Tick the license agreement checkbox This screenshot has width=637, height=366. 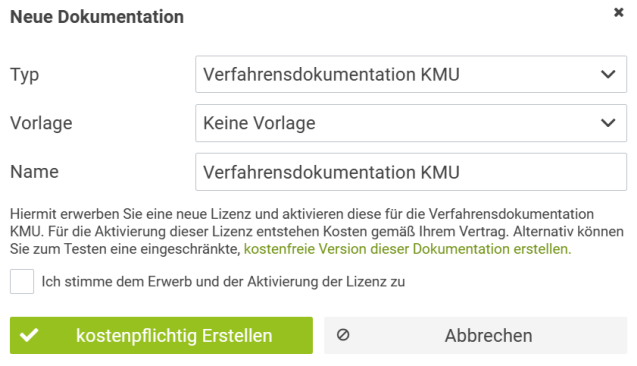point(22,281)
